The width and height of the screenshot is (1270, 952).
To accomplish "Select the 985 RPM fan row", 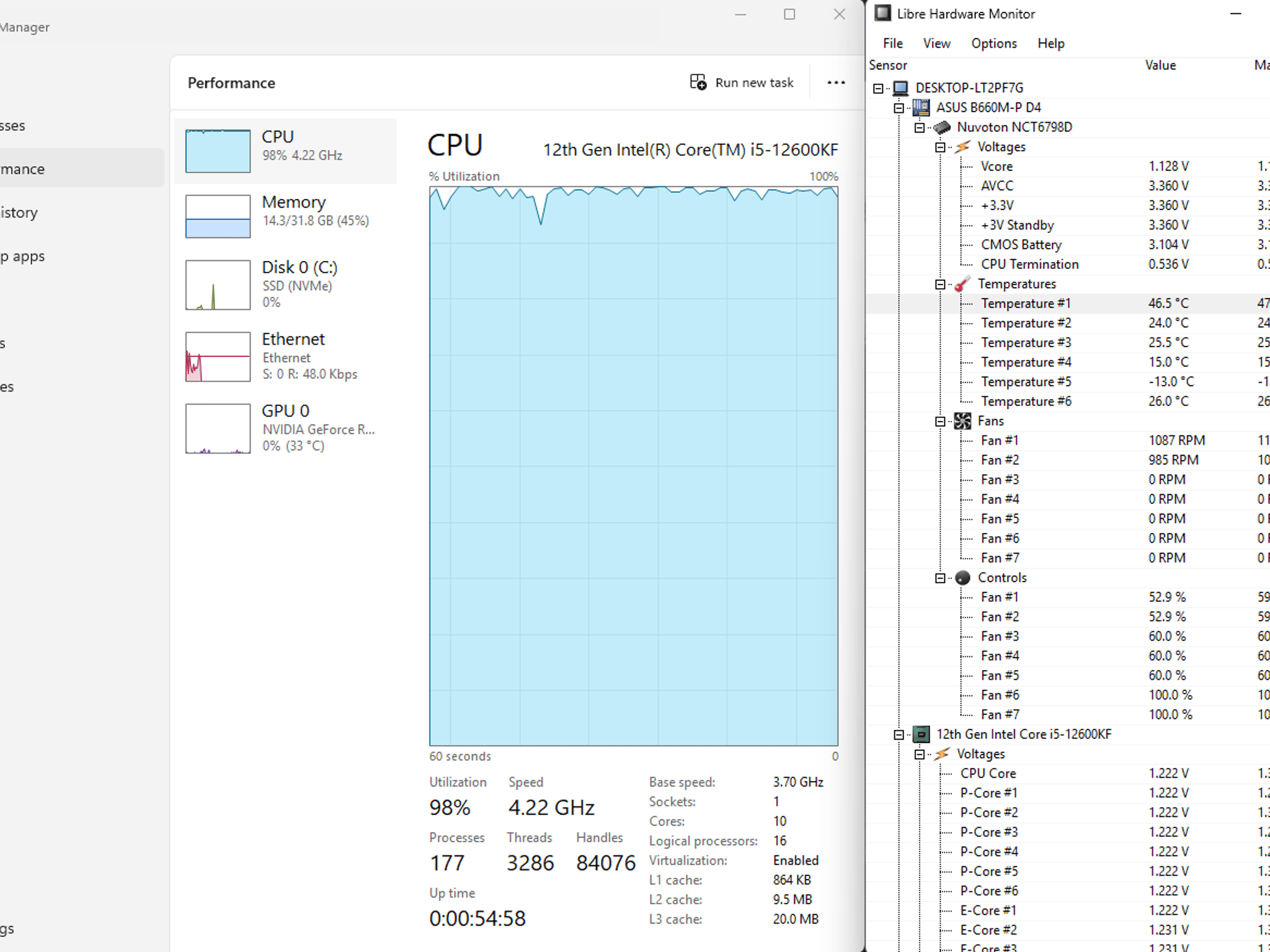I will [1068, 460].
